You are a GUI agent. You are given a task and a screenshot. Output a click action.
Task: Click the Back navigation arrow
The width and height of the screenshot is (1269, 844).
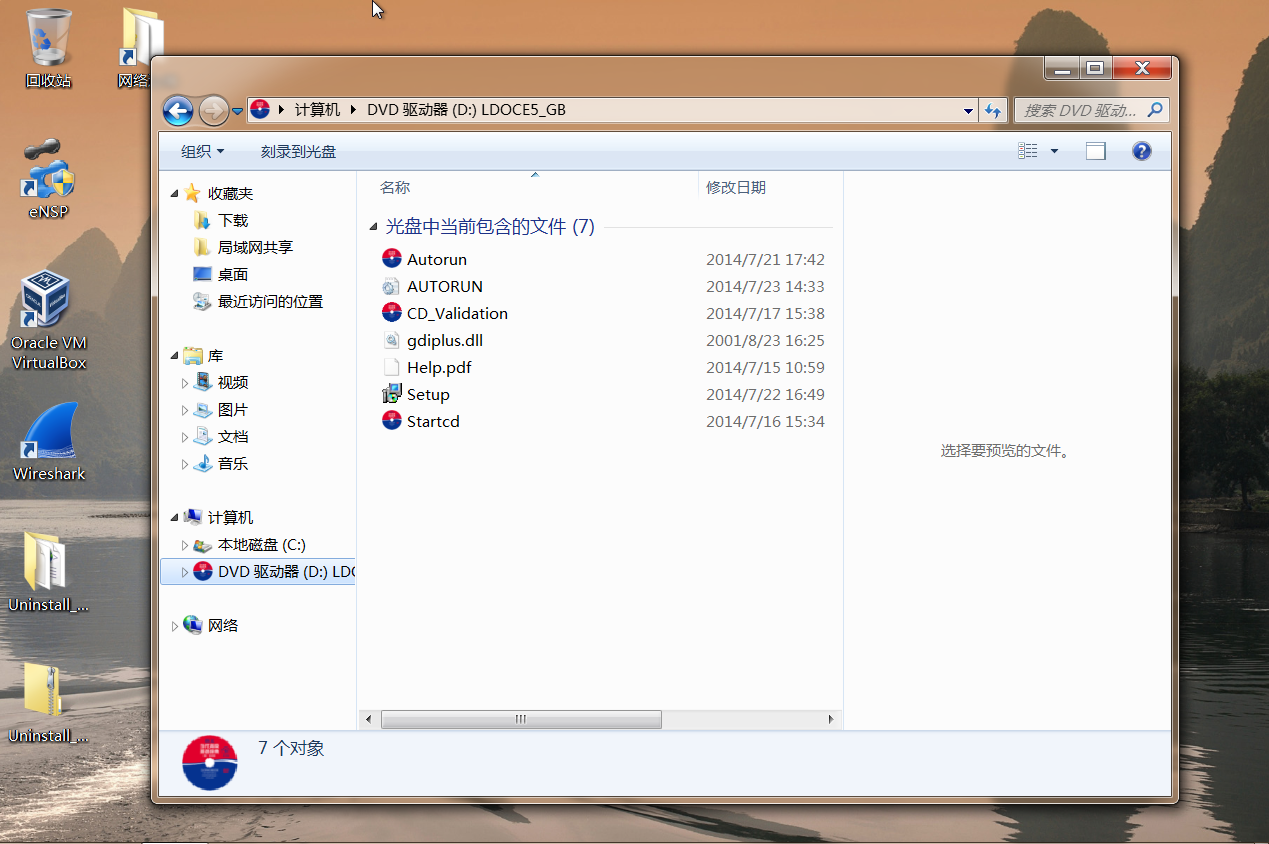(178, 111)
